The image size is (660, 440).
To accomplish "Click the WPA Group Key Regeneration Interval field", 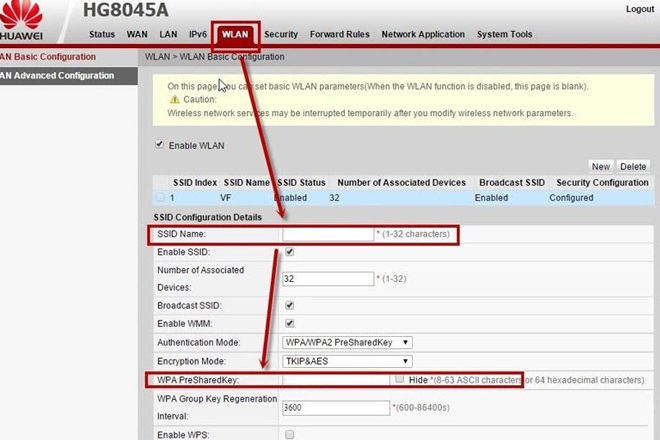I will click(336, 408).
